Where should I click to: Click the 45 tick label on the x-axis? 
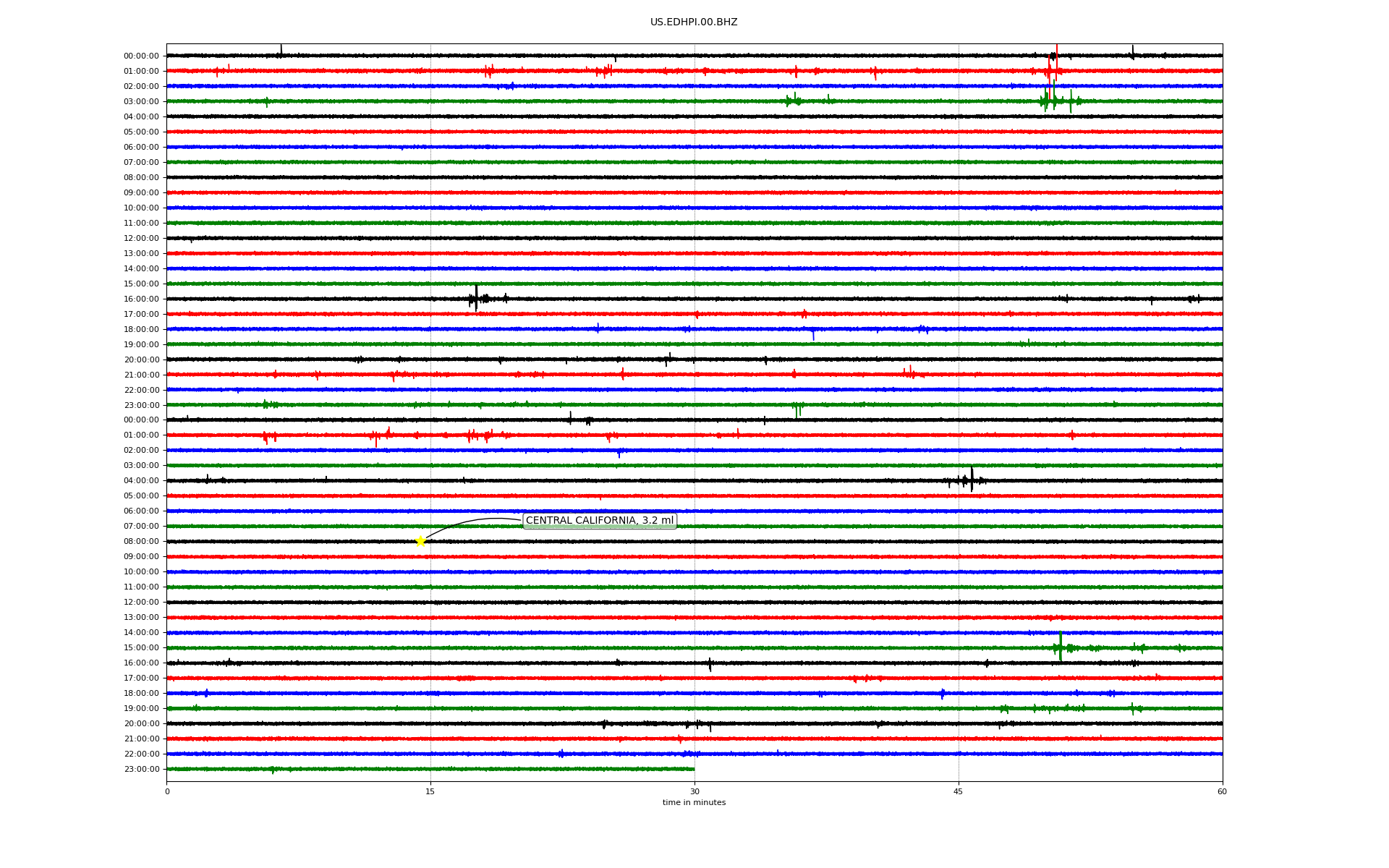(x=958, y=791)
